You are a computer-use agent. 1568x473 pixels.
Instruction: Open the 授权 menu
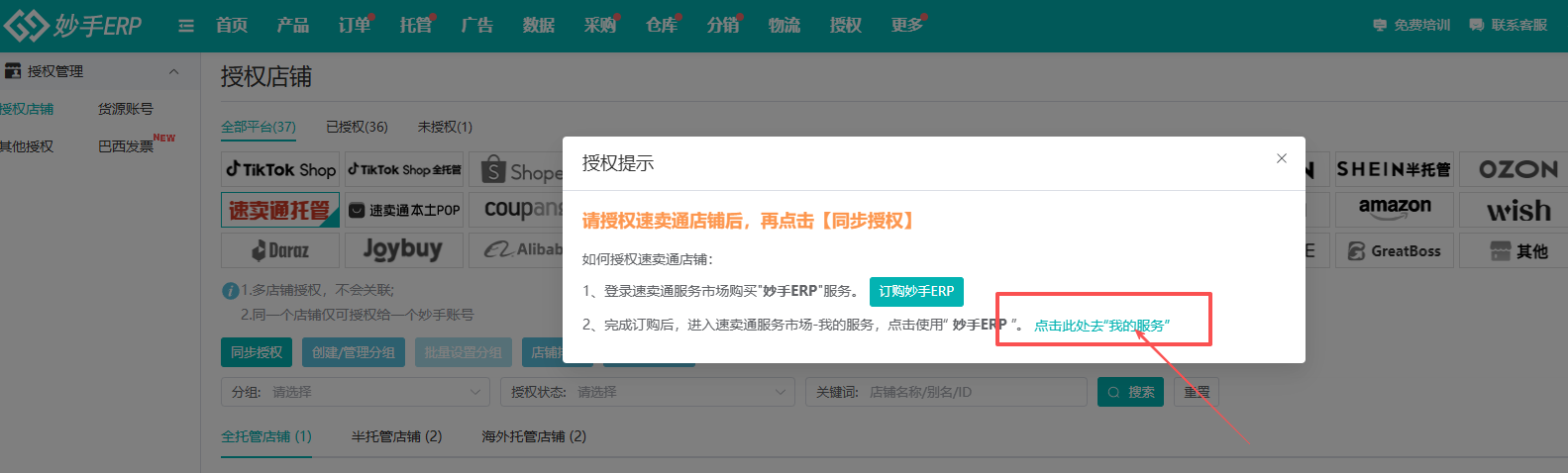pos(846,26)
